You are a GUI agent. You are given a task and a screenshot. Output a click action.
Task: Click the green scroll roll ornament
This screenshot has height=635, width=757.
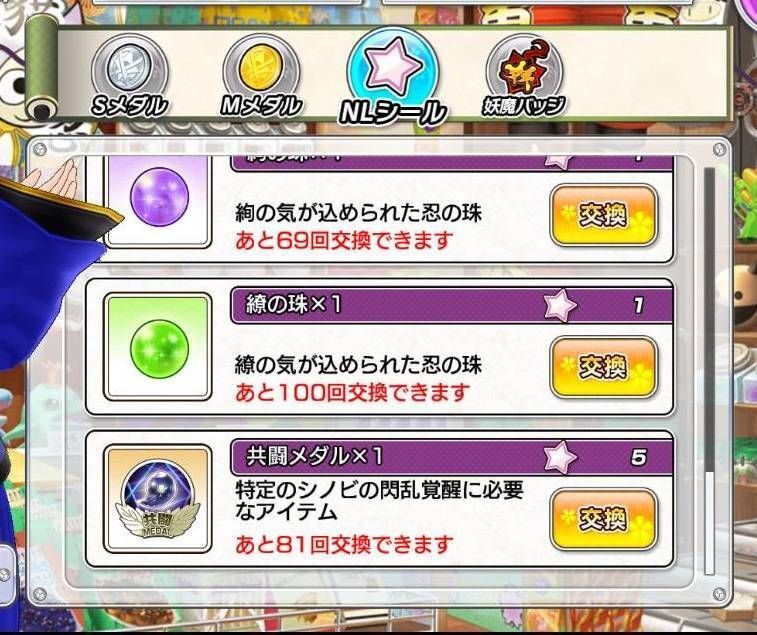42,68
